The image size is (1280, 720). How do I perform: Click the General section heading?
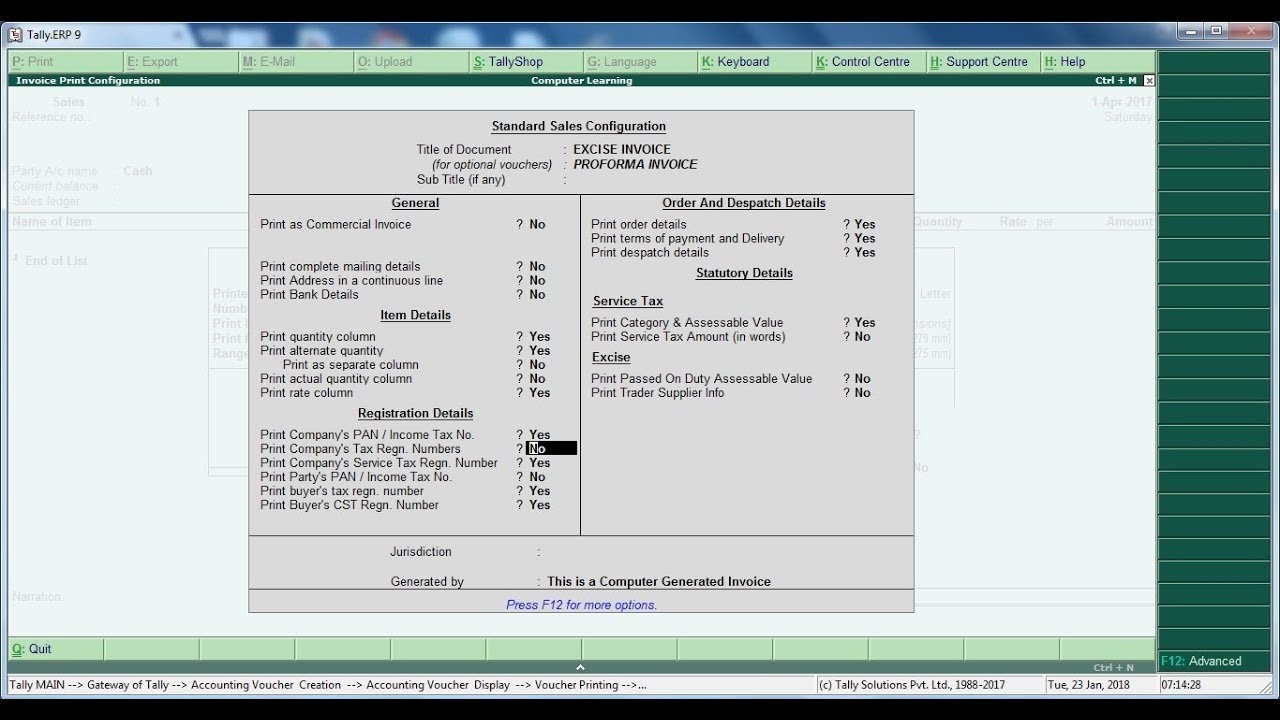coord(415,203)
